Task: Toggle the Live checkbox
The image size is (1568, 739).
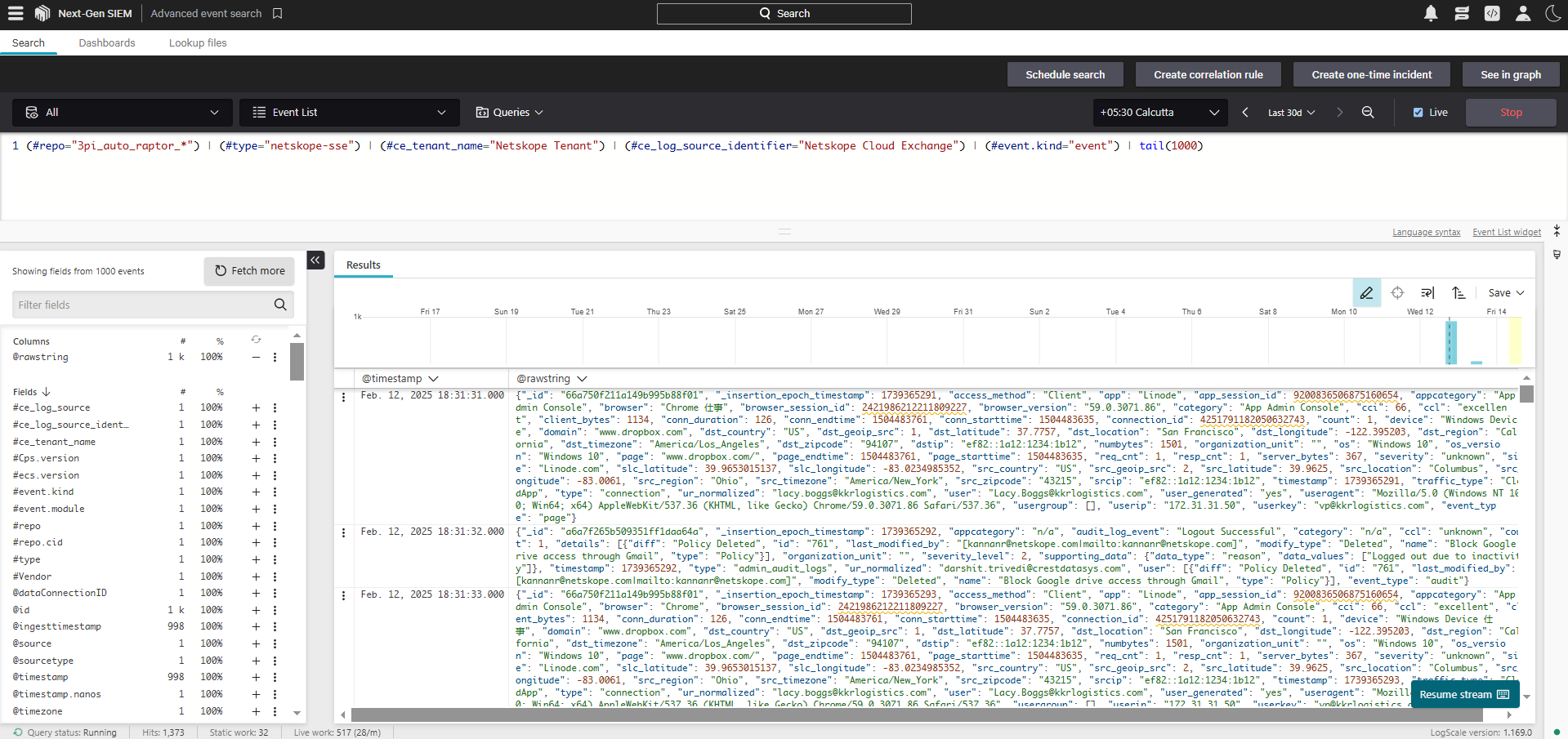Action: click(x=1418, y=113)
